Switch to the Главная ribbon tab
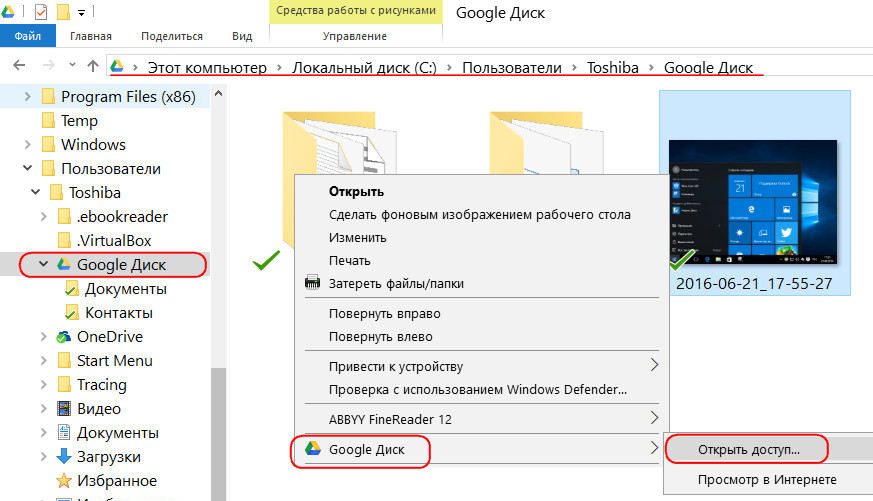Screen dimensions: 873x501 tap(91, 36)
